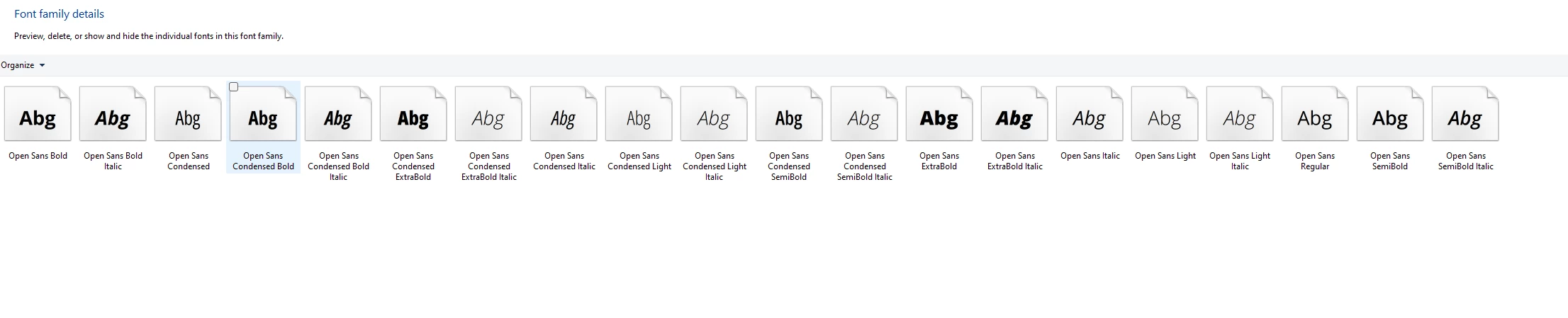
Task: Click the 'Open Sans ExtraBold' name label
Action: tap(939, 161)
